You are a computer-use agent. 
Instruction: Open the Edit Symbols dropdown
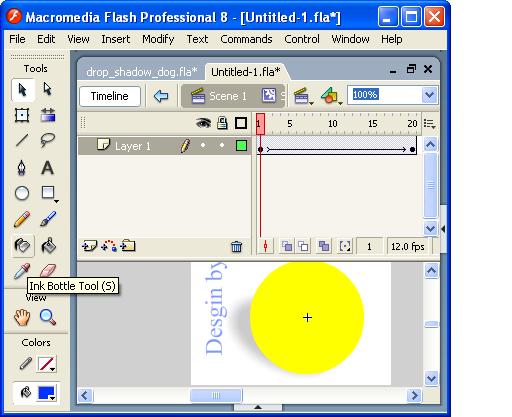[x=331, y=96]
